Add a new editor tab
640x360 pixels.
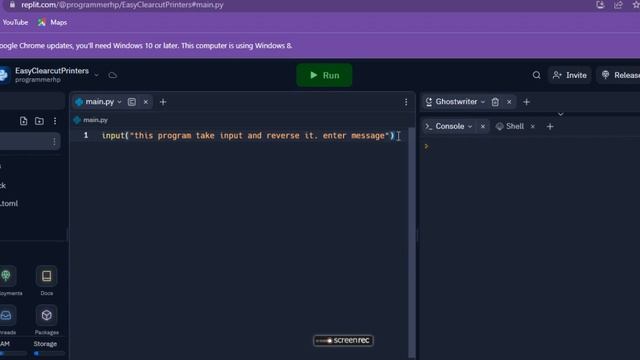pyautogui.click(x=163, y=102)
